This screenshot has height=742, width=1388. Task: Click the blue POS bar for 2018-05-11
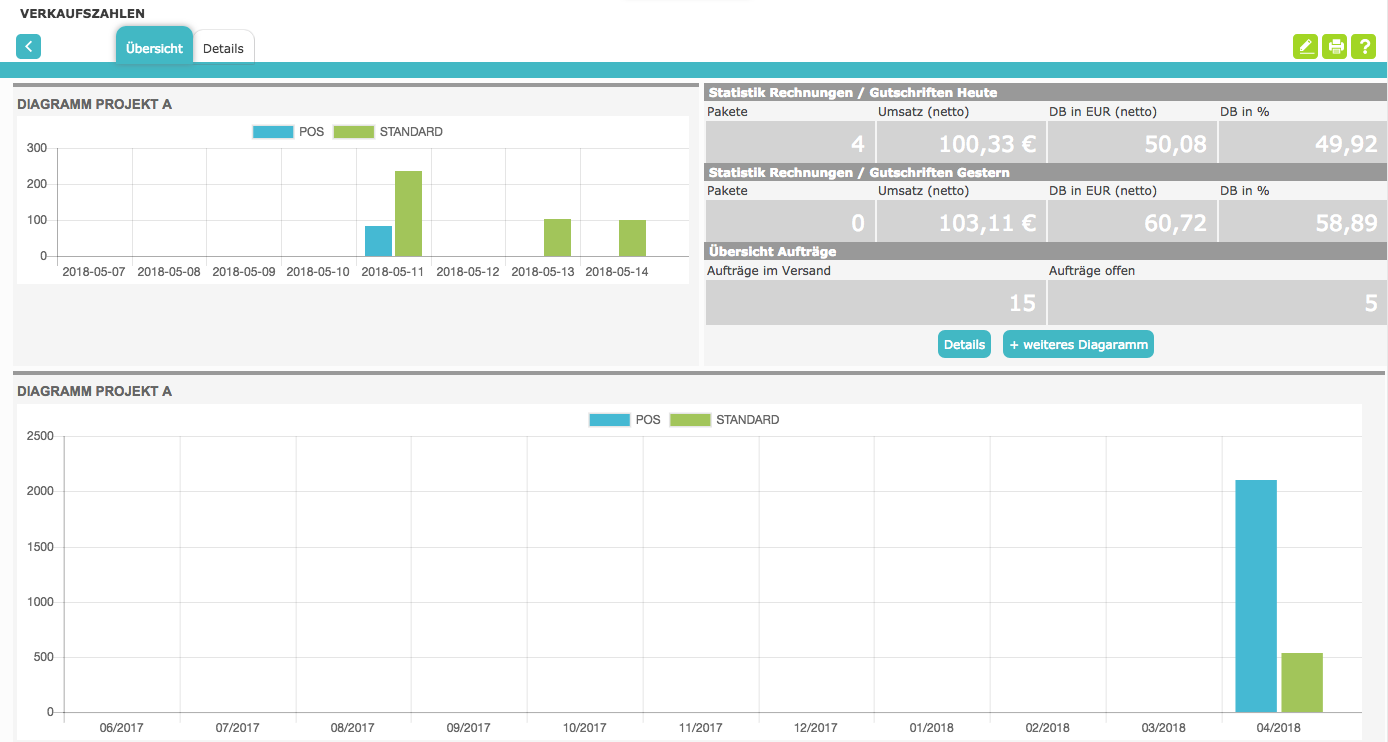[x=378, y=241]
